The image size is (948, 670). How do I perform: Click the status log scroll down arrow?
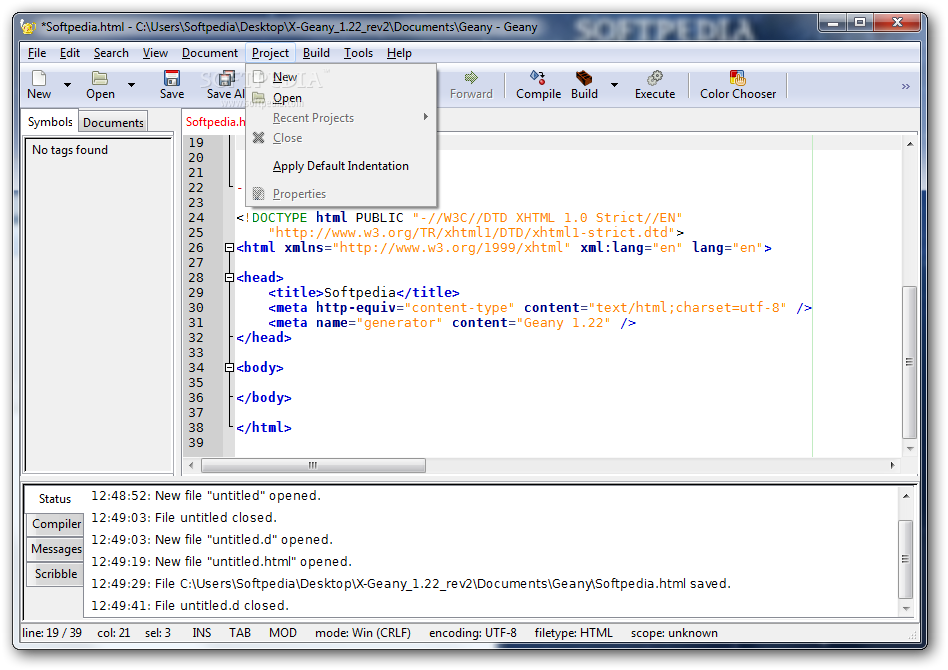coord(906,608)
